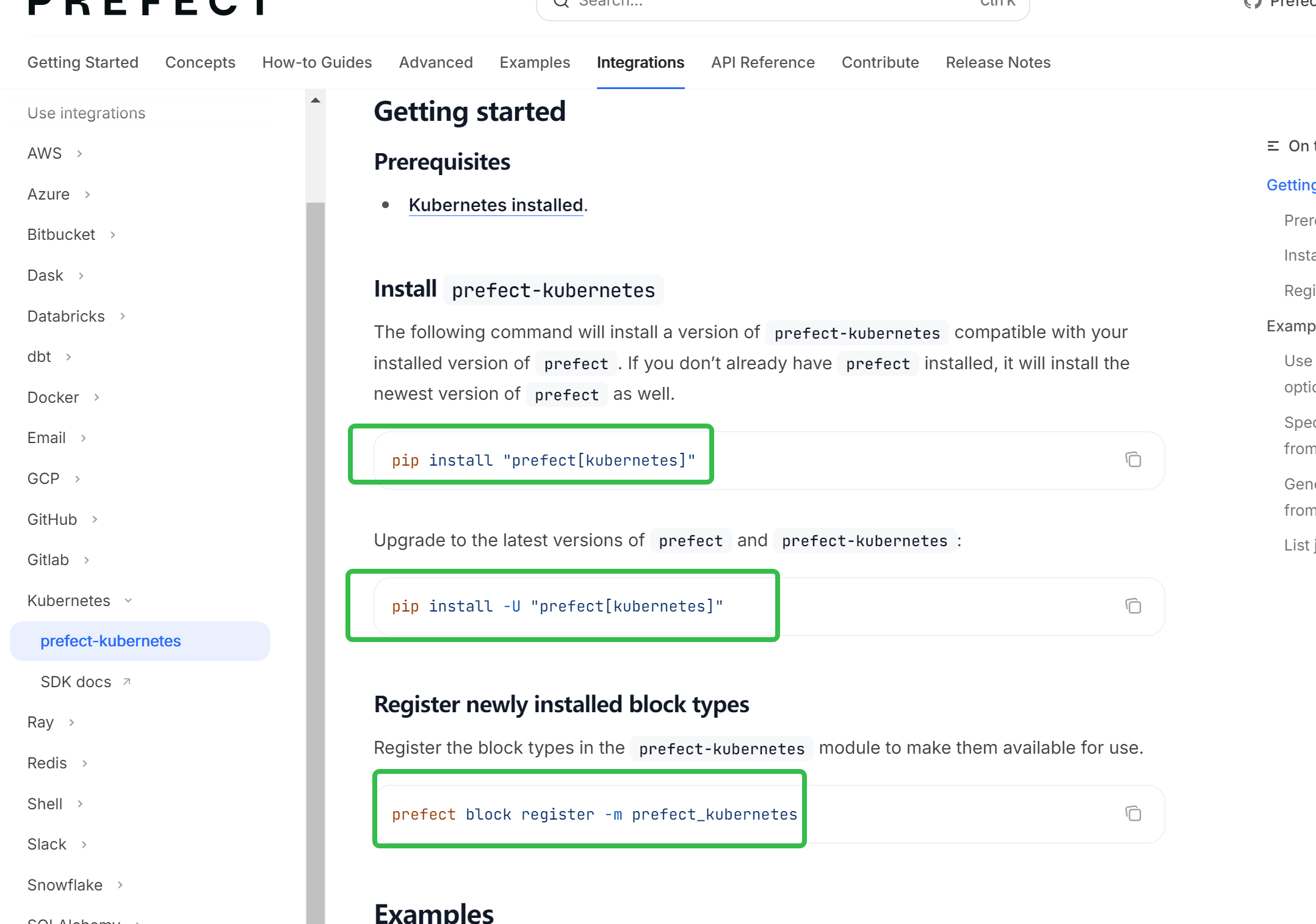The height and width of the screenshot is (924, 1316).
Task: Click the scrollbar up arrow
Action: [316, 100]
